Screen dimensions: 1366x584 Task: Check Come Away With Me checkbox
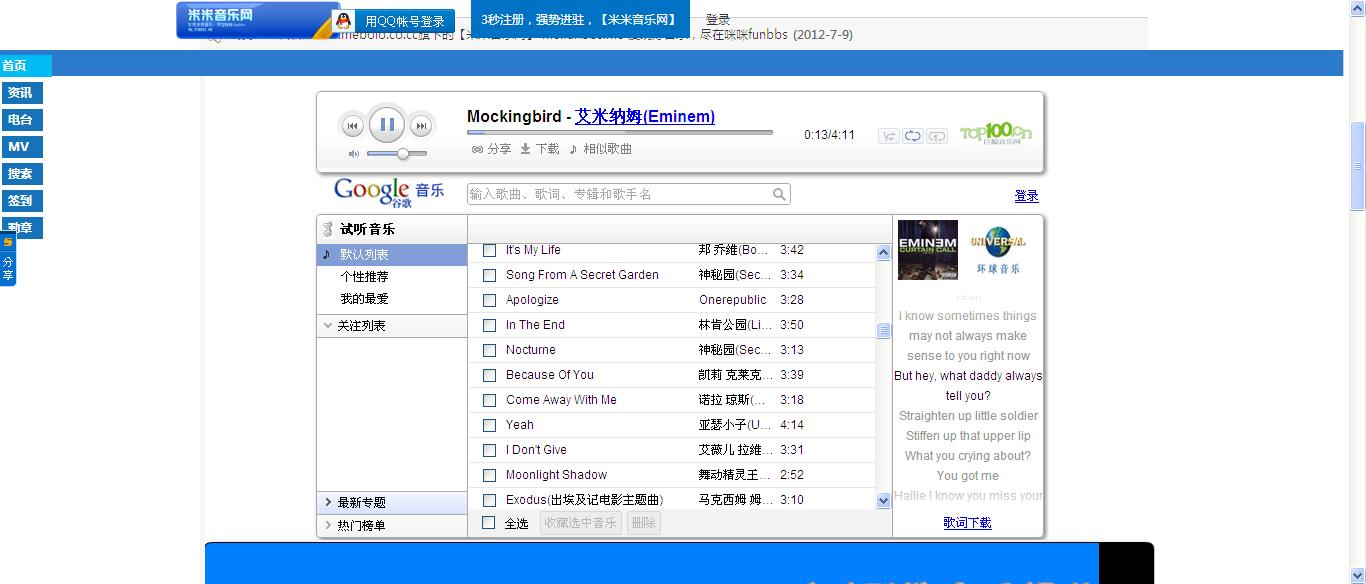[x=490, y=400]
